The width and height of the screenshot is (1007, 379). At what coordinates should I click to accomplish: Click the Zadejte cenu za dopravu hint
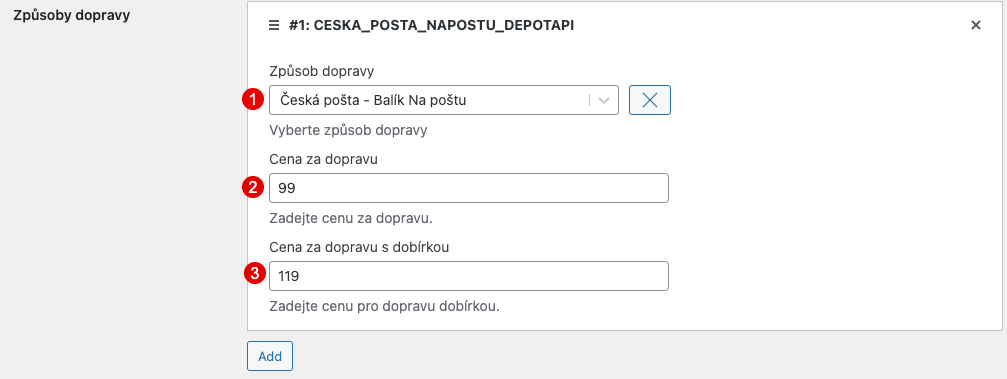(351, 218)
